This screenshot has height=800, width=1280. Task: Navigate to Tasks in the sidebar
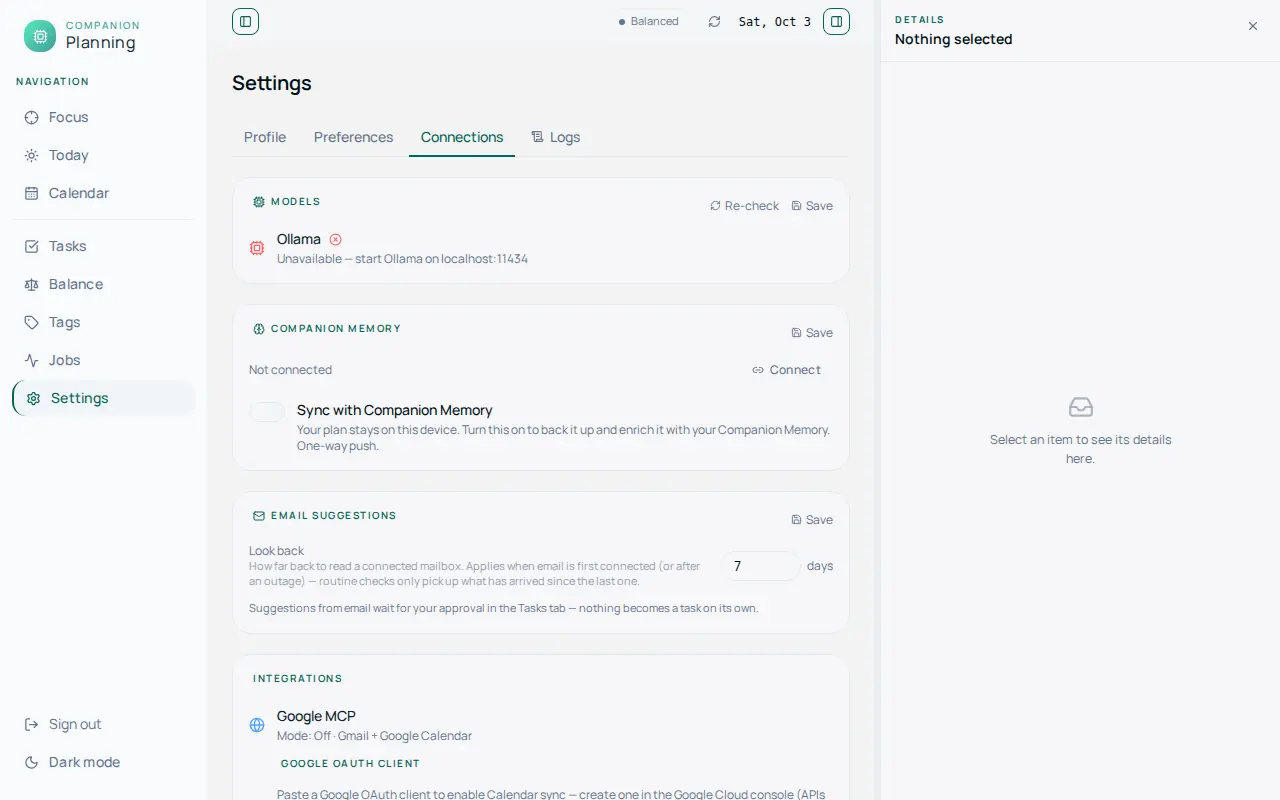[x=103, y=246]
